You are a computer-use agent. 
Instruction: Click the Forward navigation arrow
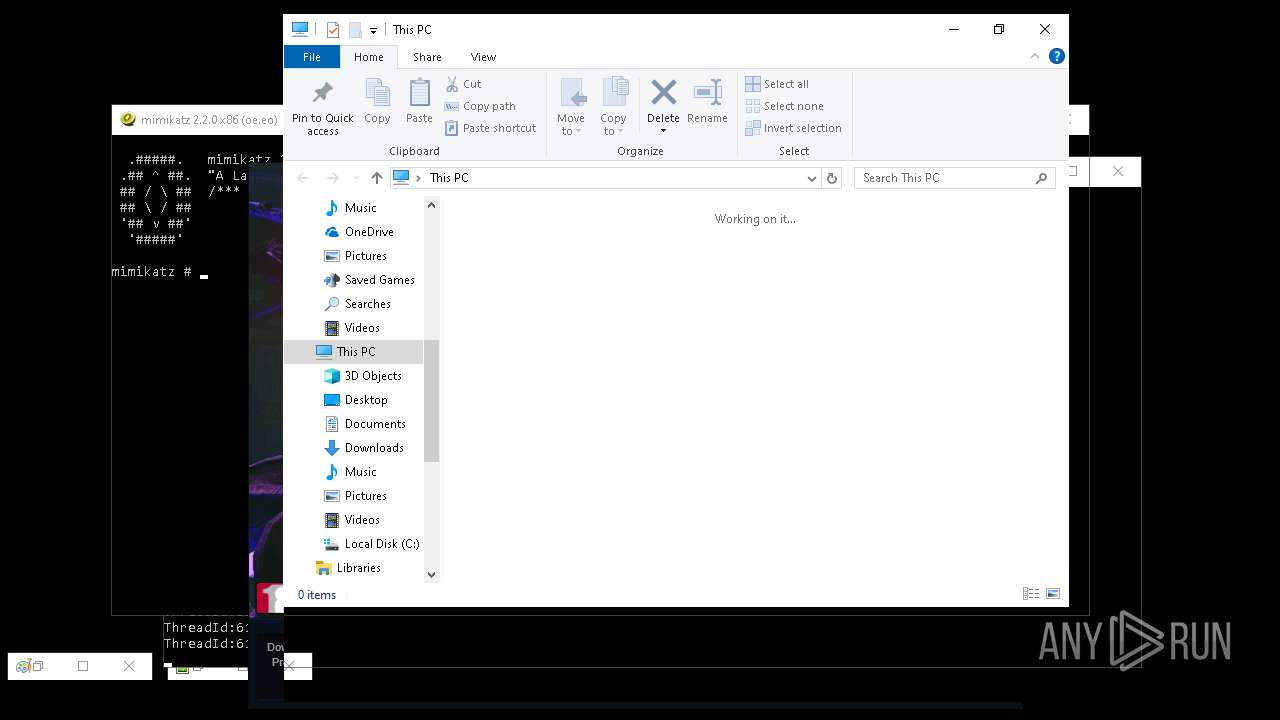pos(333,178)
